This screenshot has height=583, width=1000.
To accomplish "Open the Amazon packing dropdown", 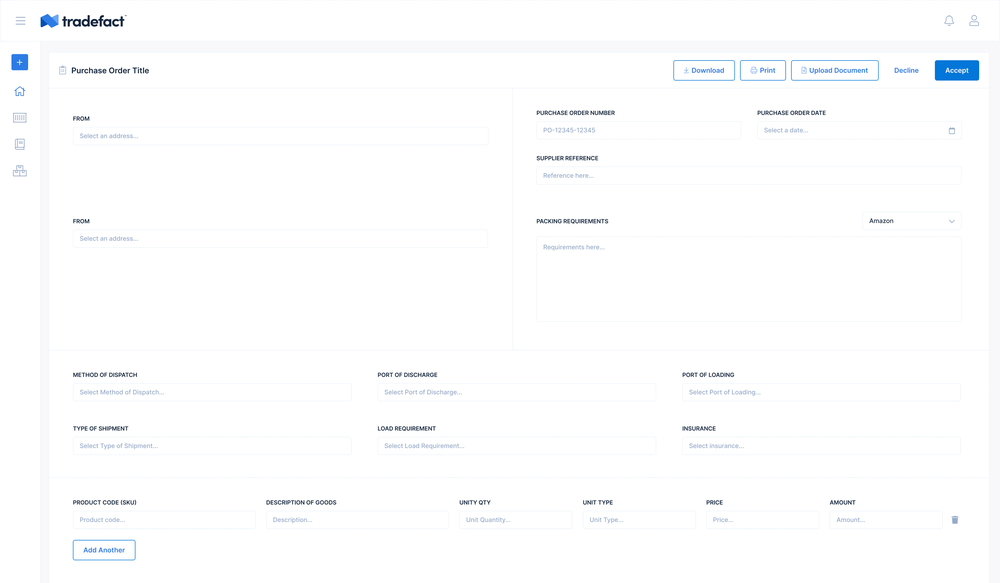I will pos(911,221).
